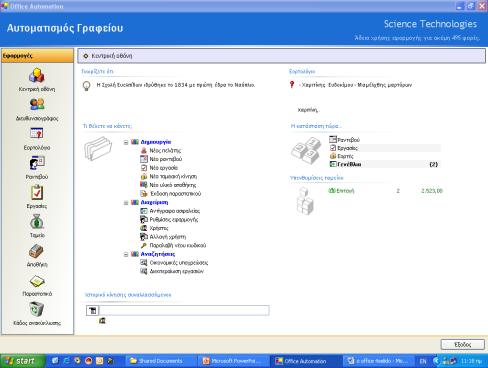The image size is (488, 368).
Task: Open the address book people icon
Action: [x=37, y=105]
